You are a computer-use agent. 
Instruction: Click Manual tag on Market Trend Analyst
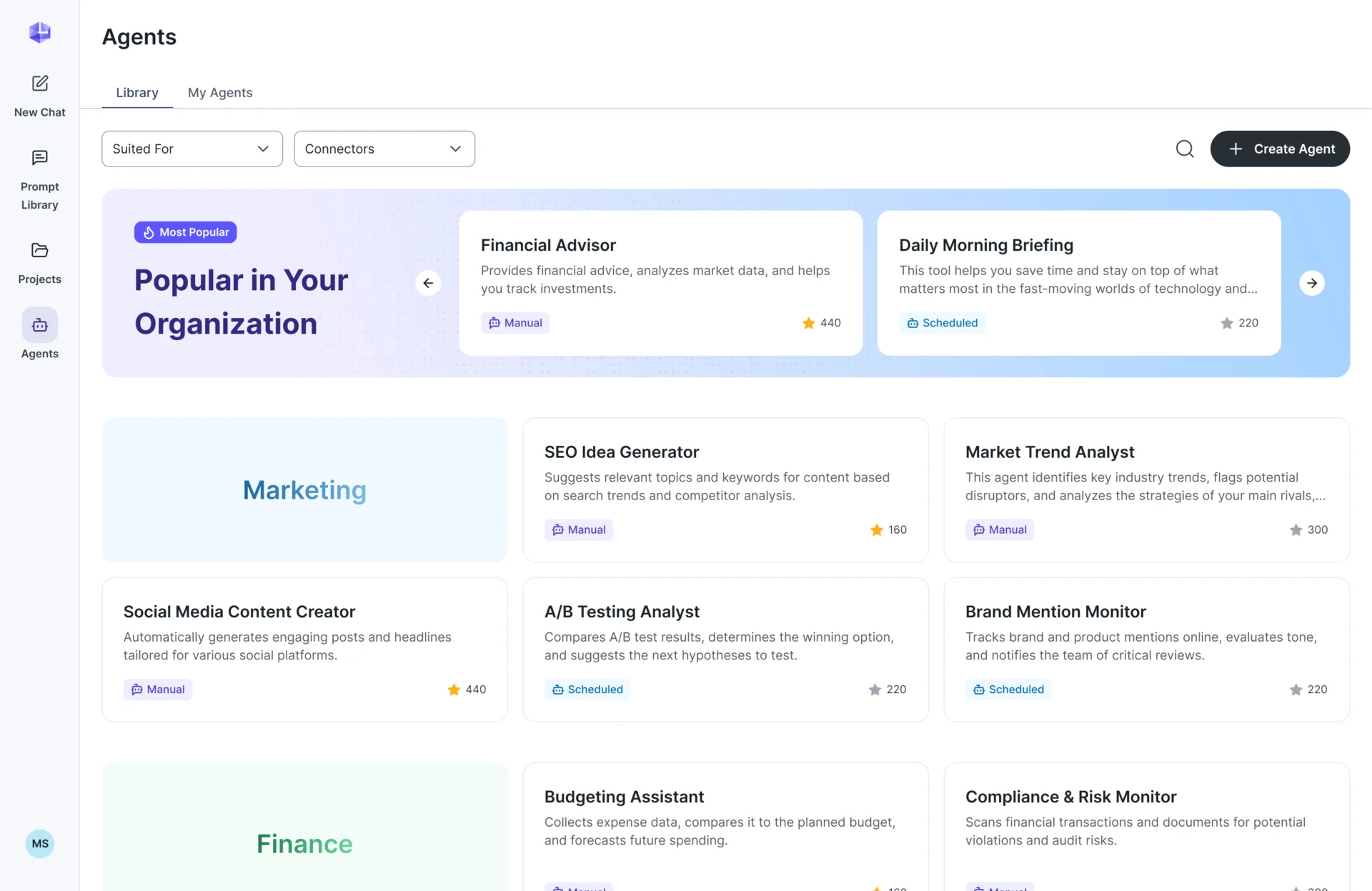[1000, 530]
